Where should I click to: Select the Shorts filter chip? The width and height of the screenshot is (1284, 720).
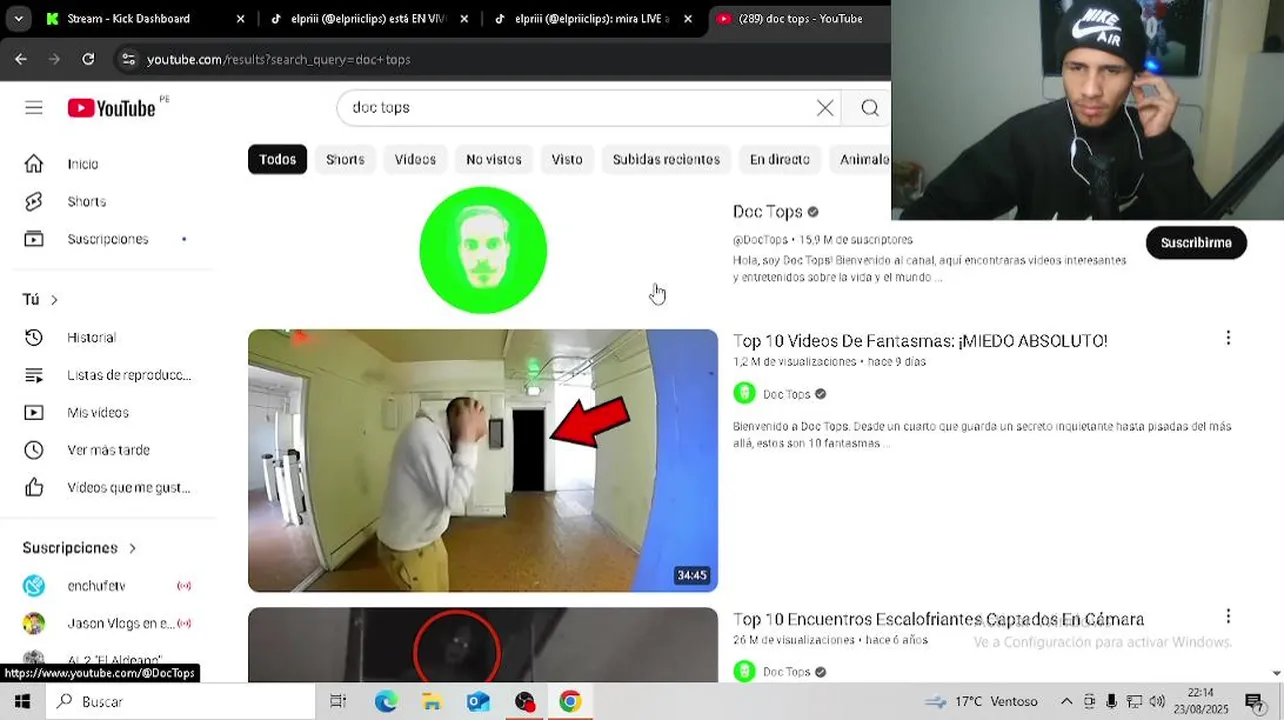345,159
